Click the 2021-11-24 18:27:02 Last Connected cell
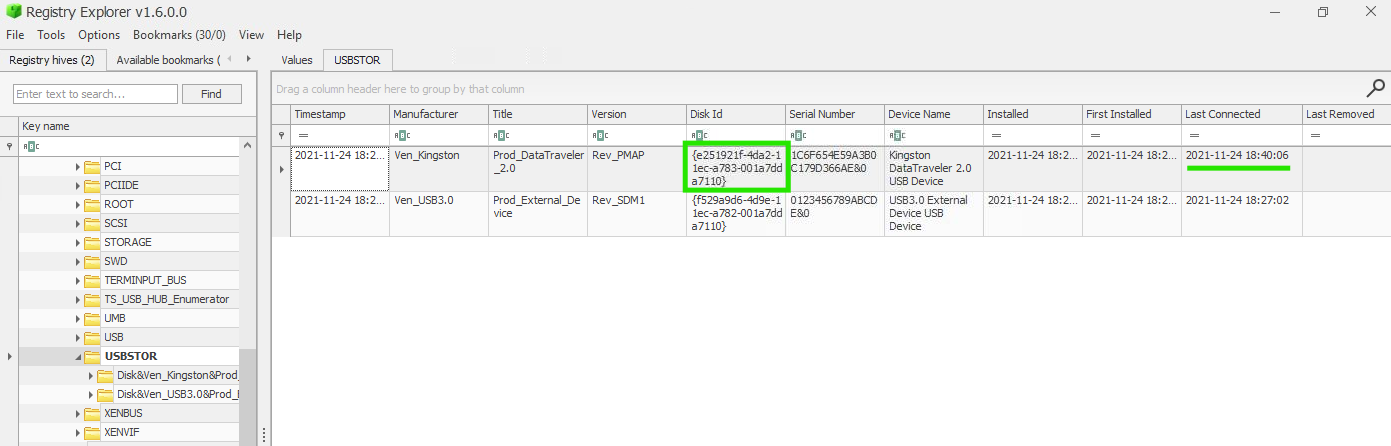The width and height of the screenshot is (1391, 446). click(1241, 214)
